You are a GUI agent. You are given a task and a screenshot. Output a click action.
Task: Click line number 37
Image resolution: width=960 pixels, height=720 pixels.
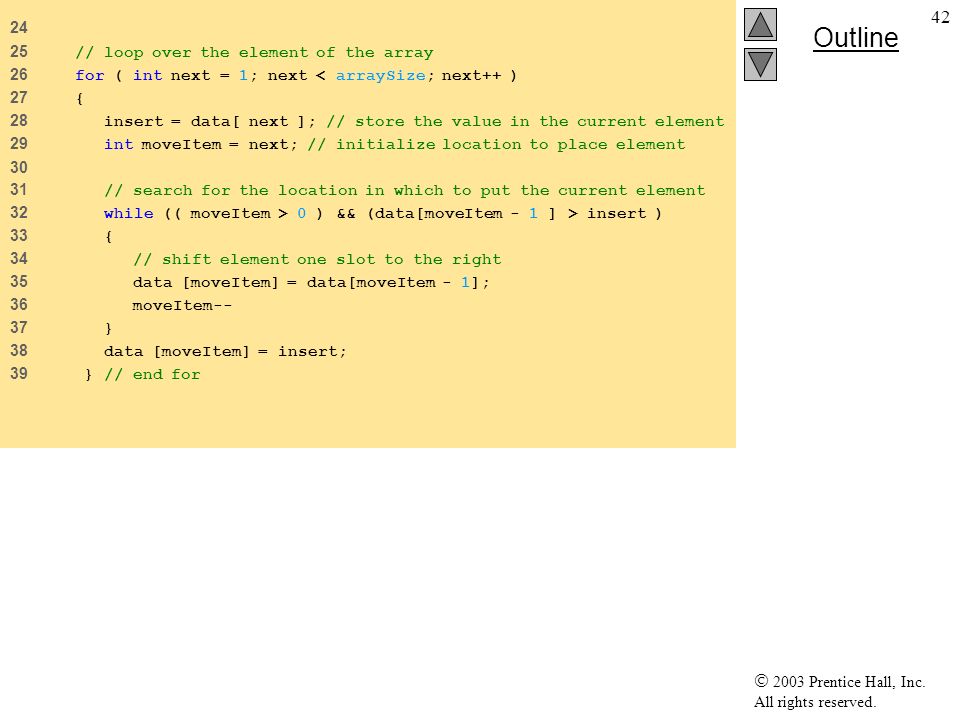click(x=19, y=328)
